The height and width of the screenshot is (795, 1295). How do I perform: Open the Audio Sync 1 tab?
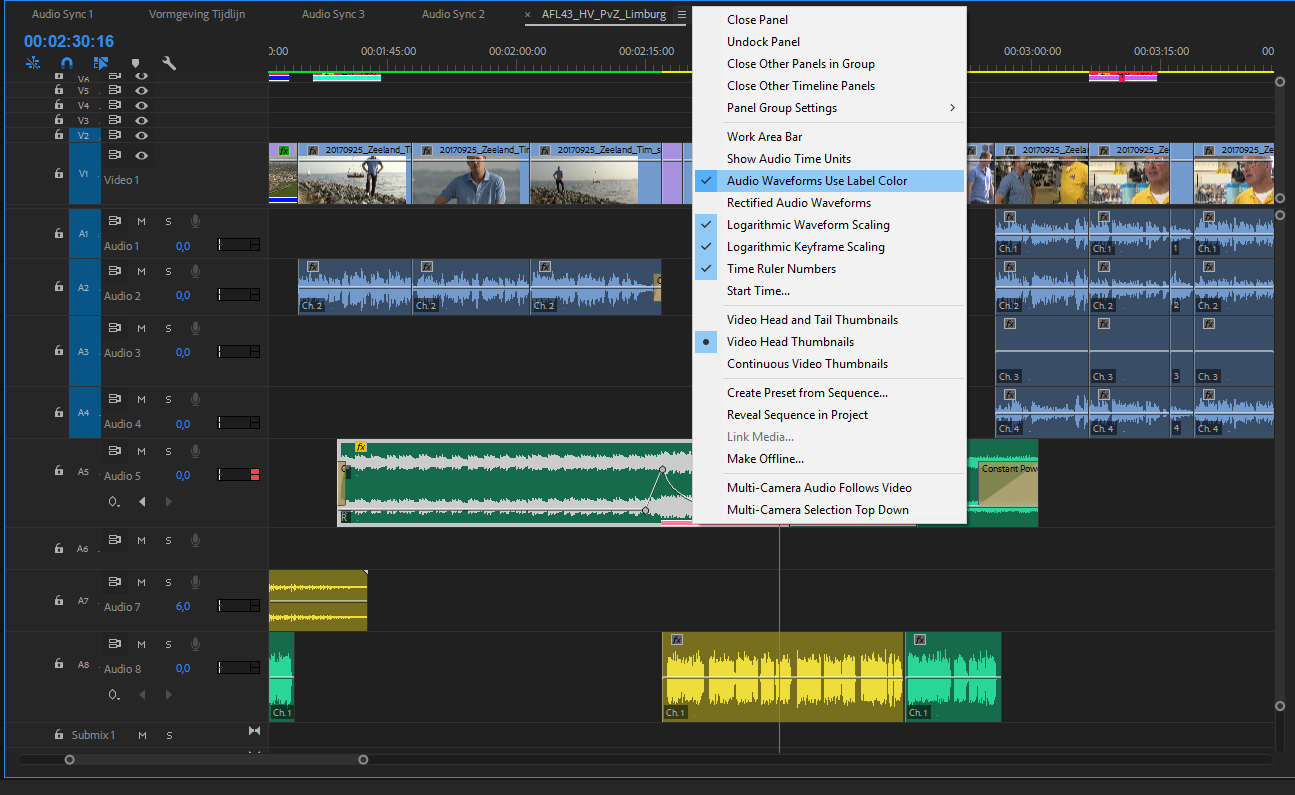[62, 14]
